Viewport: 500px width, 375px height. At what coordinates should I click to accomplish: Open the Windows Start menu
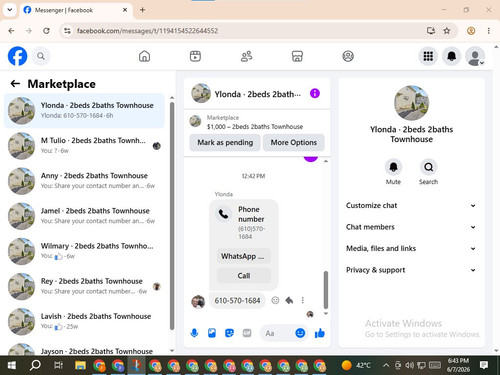(12, 365)
